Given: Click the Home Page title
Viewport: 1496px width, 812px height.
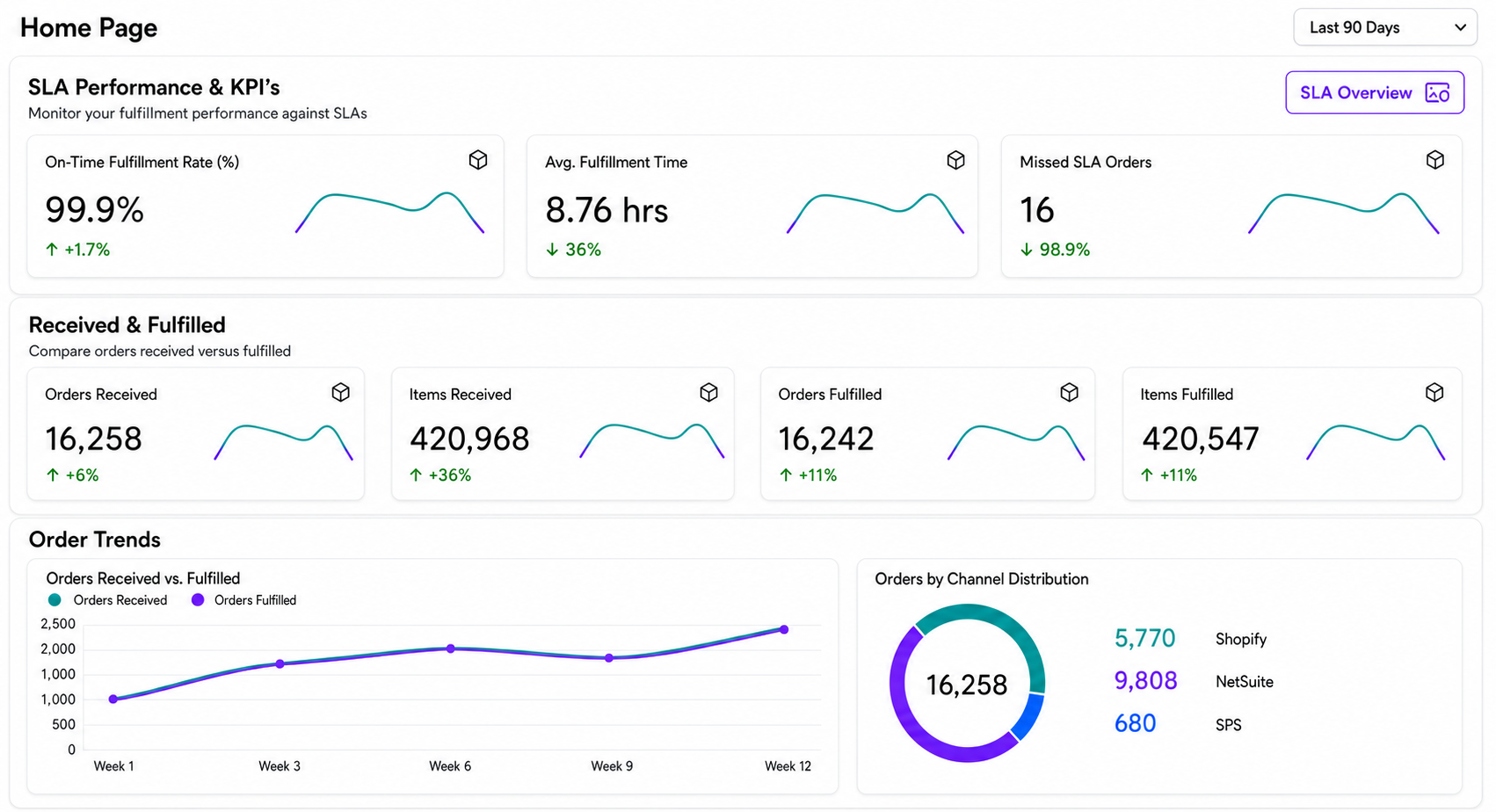Looking at the screenshot, I should (89, 28).
